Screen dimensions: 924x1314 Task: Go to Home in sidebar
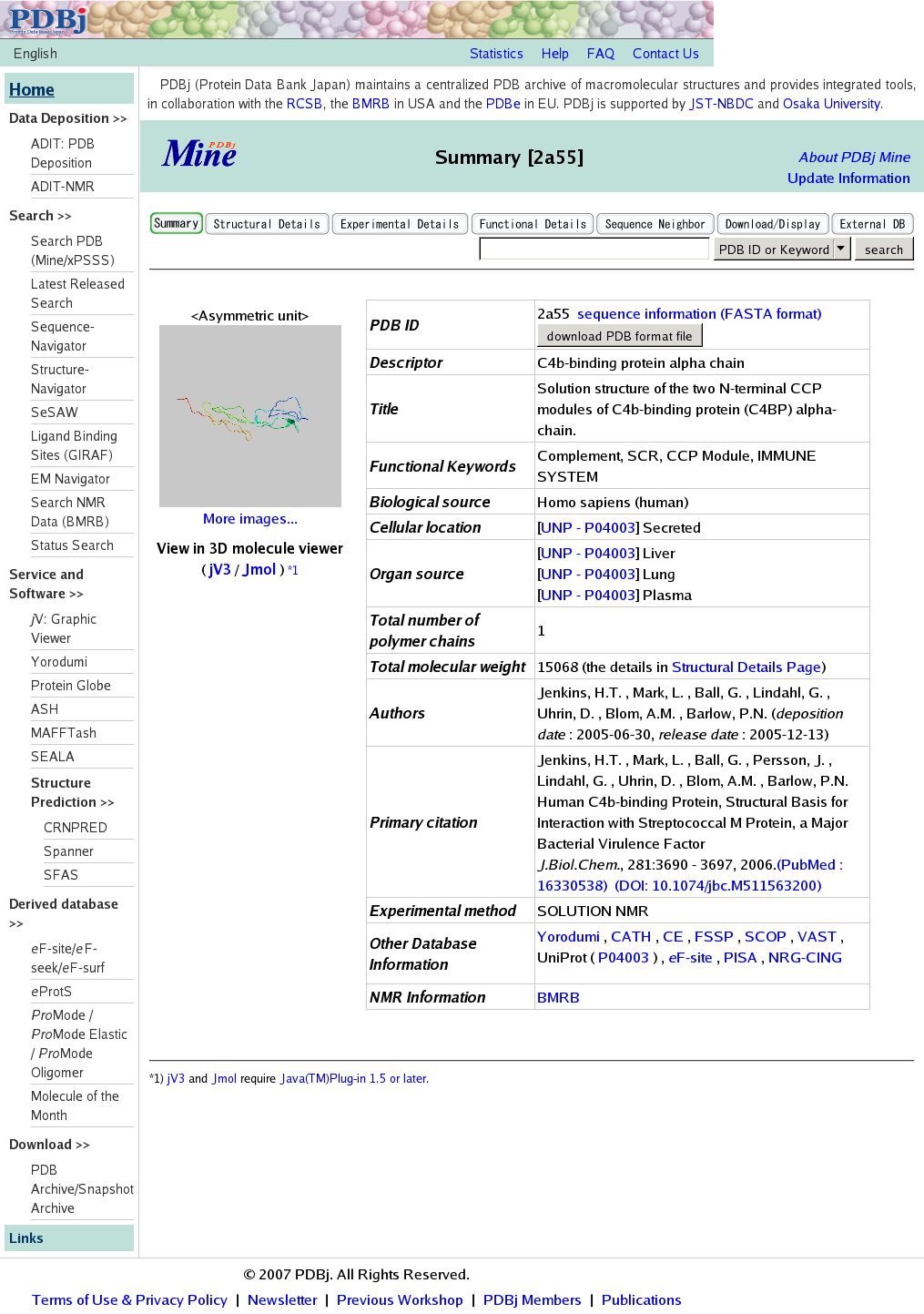pyautogui.click(x=32, y=89)
